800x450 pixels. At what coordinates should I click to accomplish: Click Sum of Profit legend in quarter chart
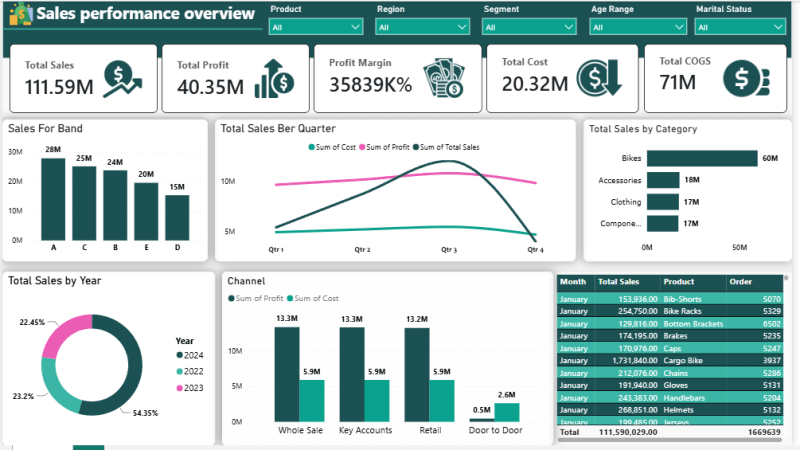(384, 147)
